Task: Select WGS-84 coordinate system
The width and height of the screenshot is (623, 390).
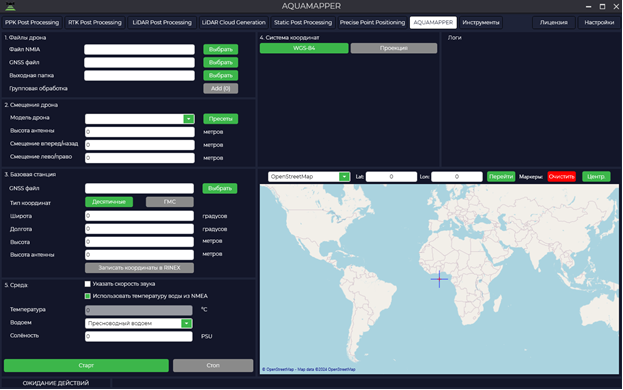Action: [x=304, y=48]
